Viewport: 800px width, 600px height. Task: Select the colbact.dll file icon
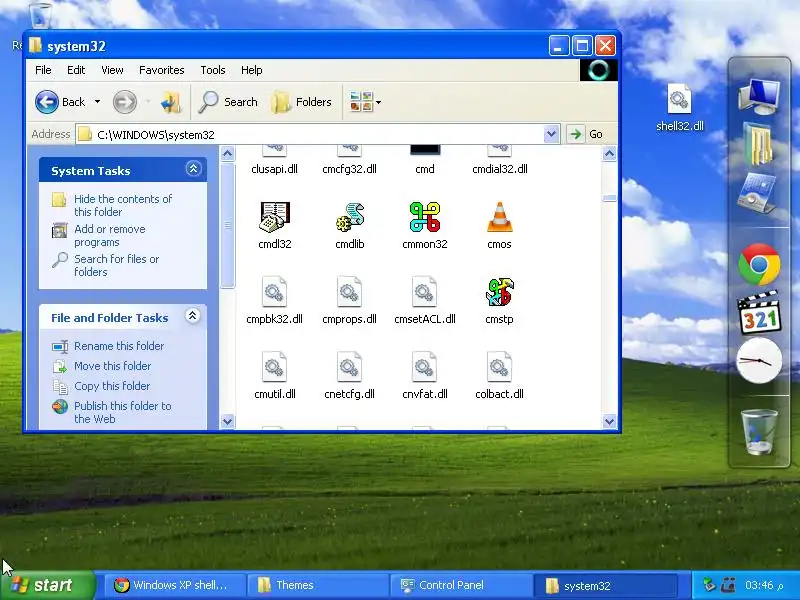point(499,367)
